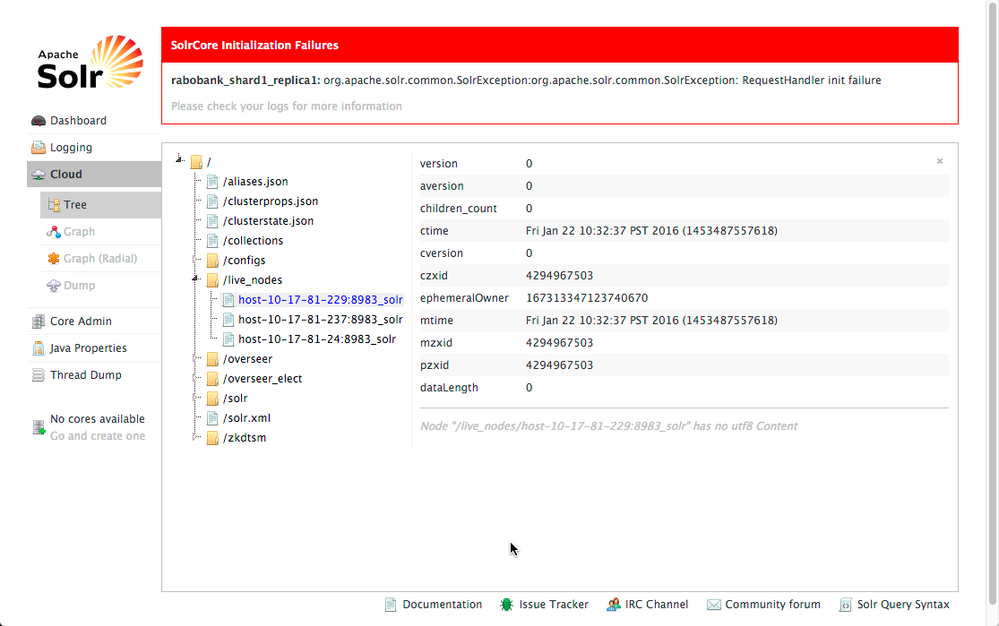The height and width of the screenshot is (626, 999).
Task: Click the /clusterprops.json file icon
Action: [x=213, y=201]
